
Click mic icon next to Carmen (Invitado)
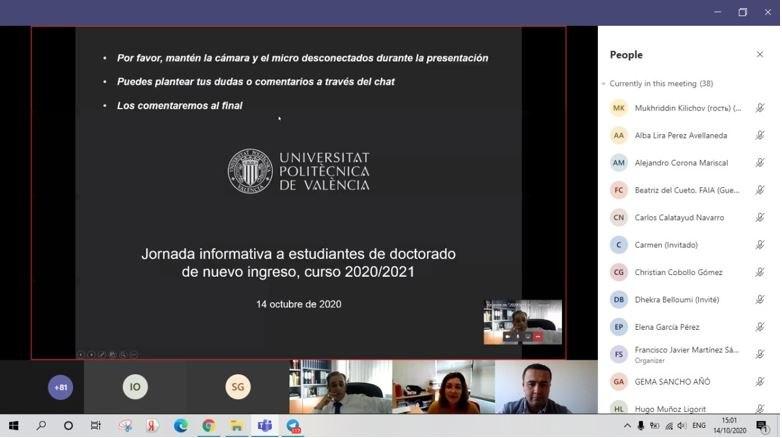pyautogui.click(x=760, y=245)
